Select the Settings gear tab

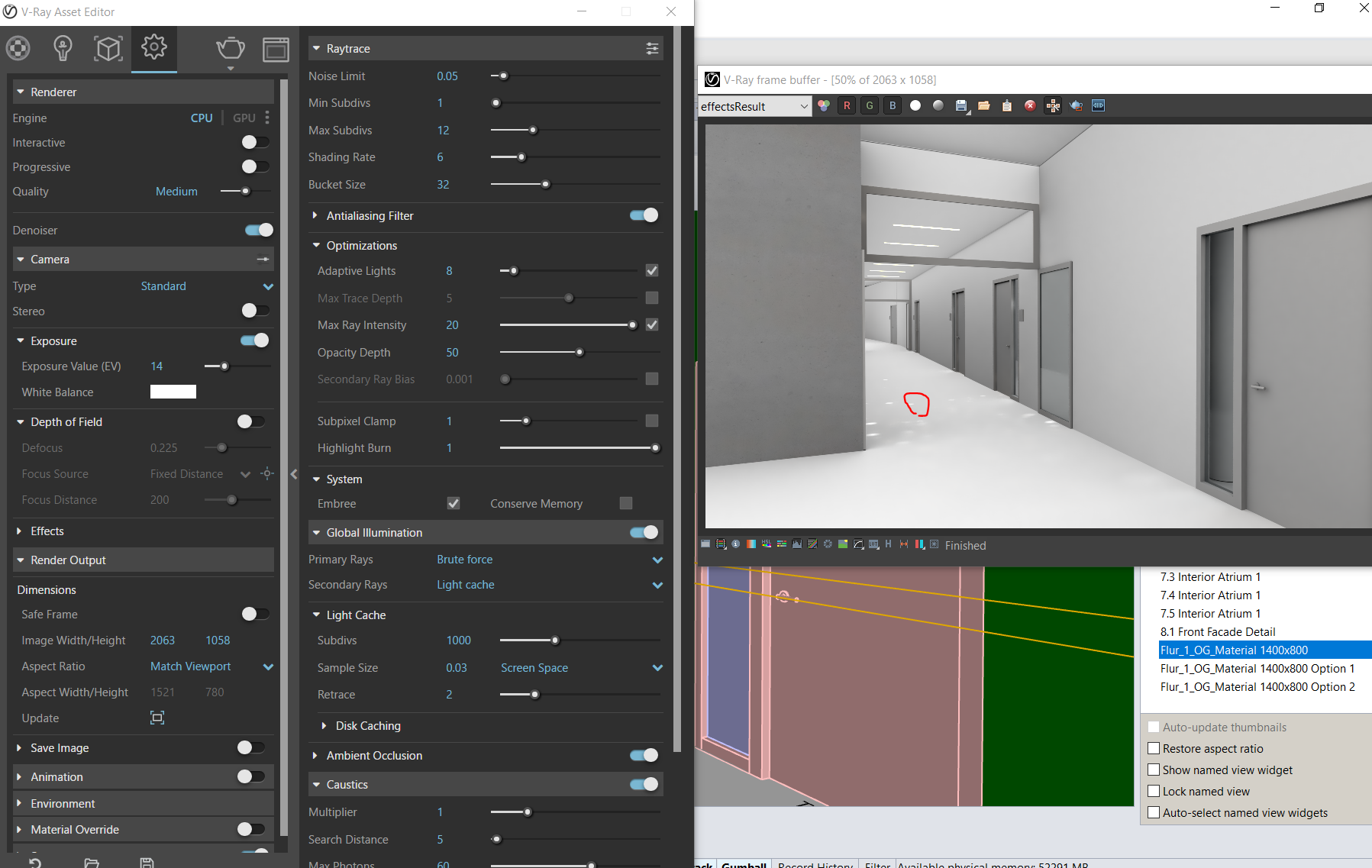pyautogui.click(x=154, y=47)
